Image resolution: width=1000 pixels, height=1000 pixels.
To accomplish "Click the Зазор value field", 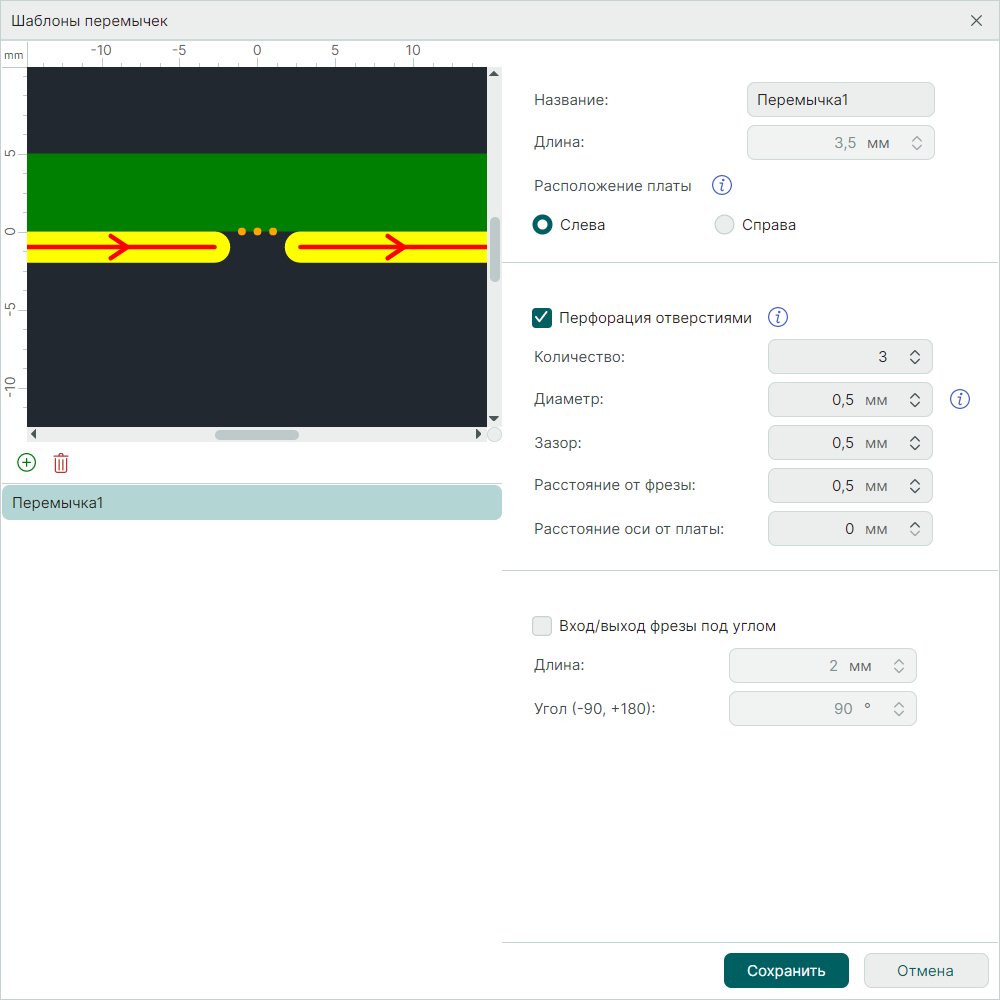I will pyautogui.click(x=850, y=443).
